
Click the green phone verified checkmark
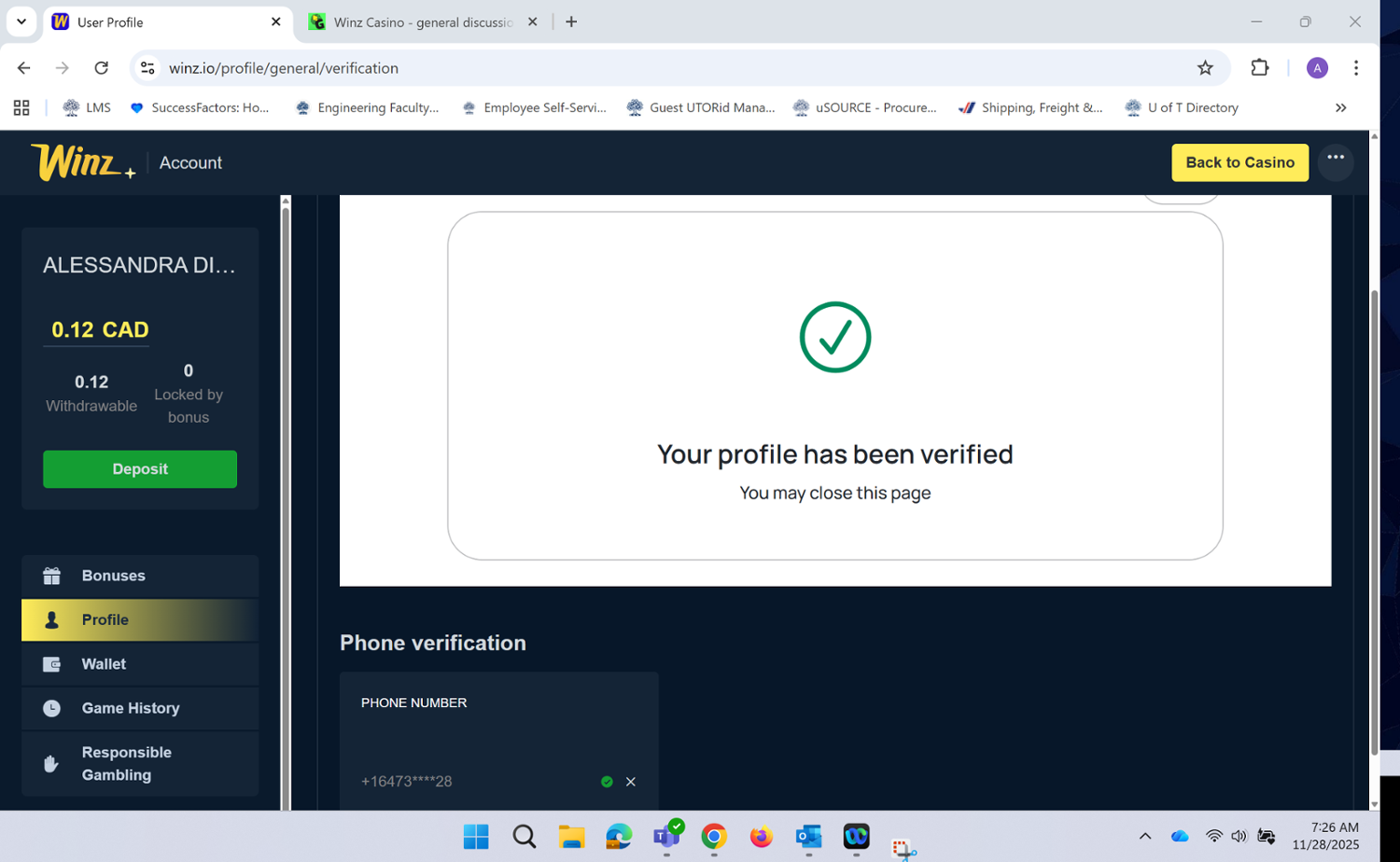coord(607,782)
